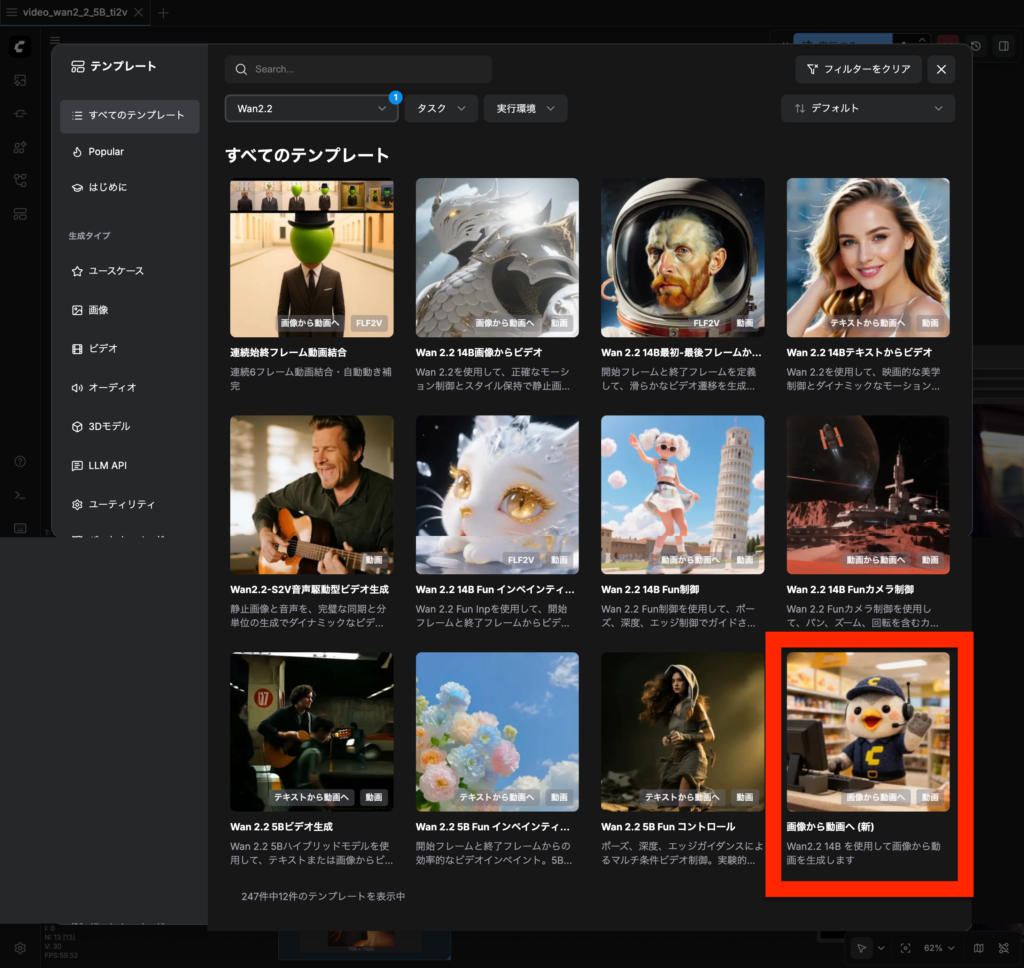Open the settings gear at bottom left
The image size is (1024, 968).
20,947
